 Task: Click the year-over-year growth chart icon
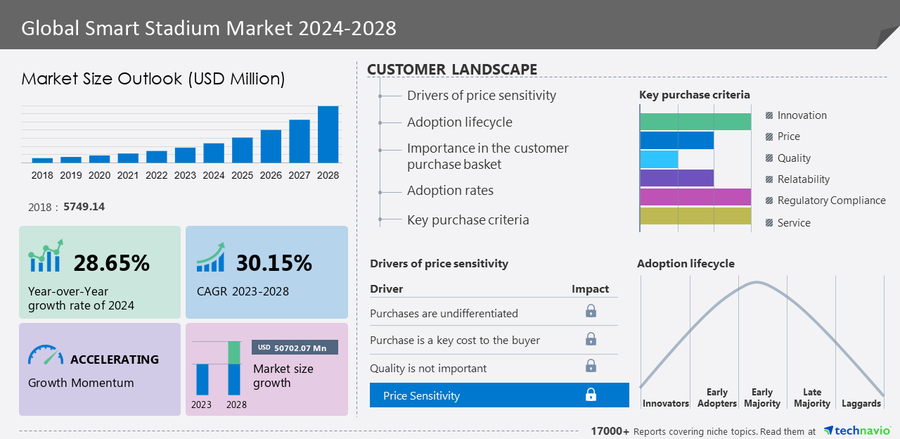47,256
